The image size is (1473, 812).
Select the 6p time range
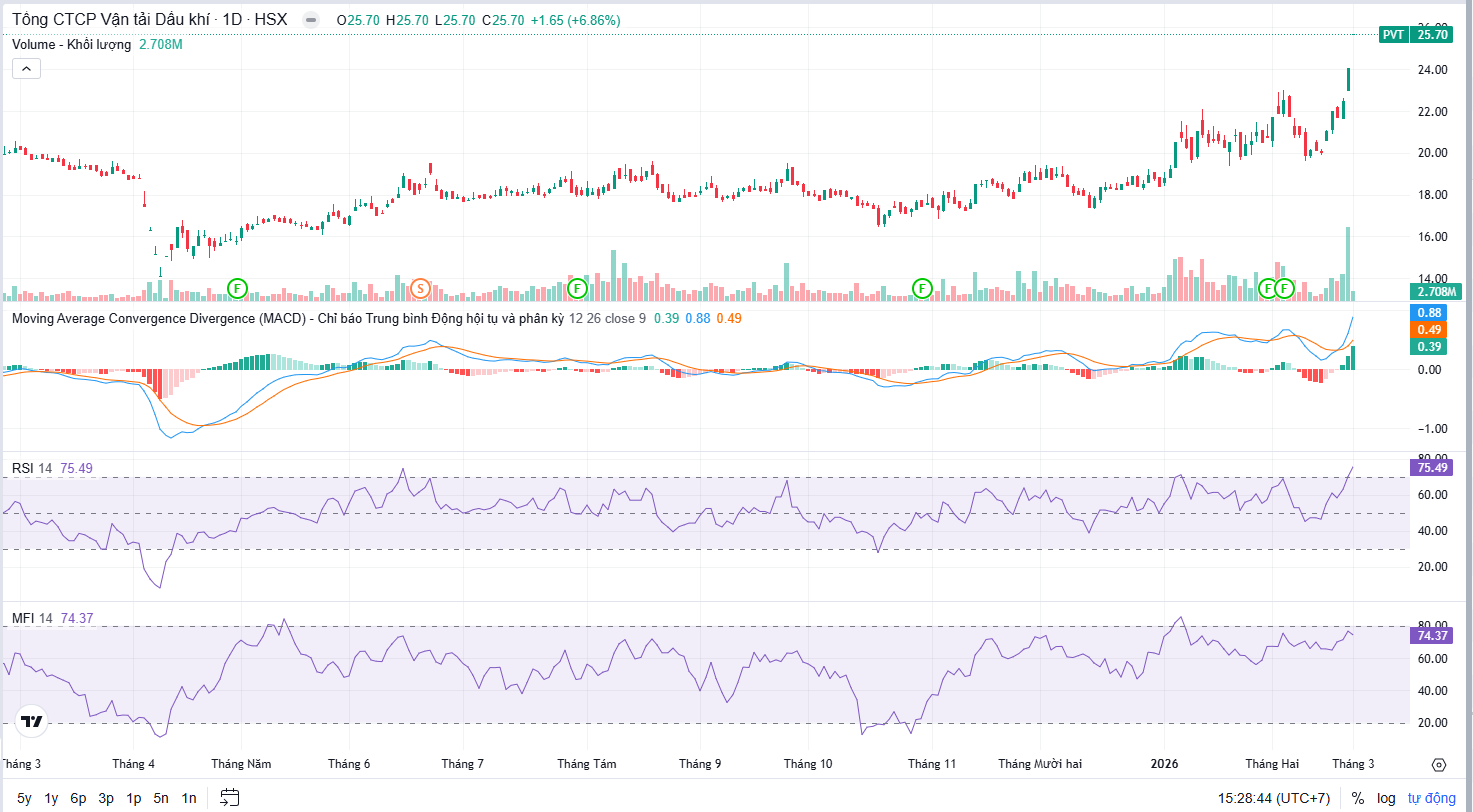[x=78, y=798]
